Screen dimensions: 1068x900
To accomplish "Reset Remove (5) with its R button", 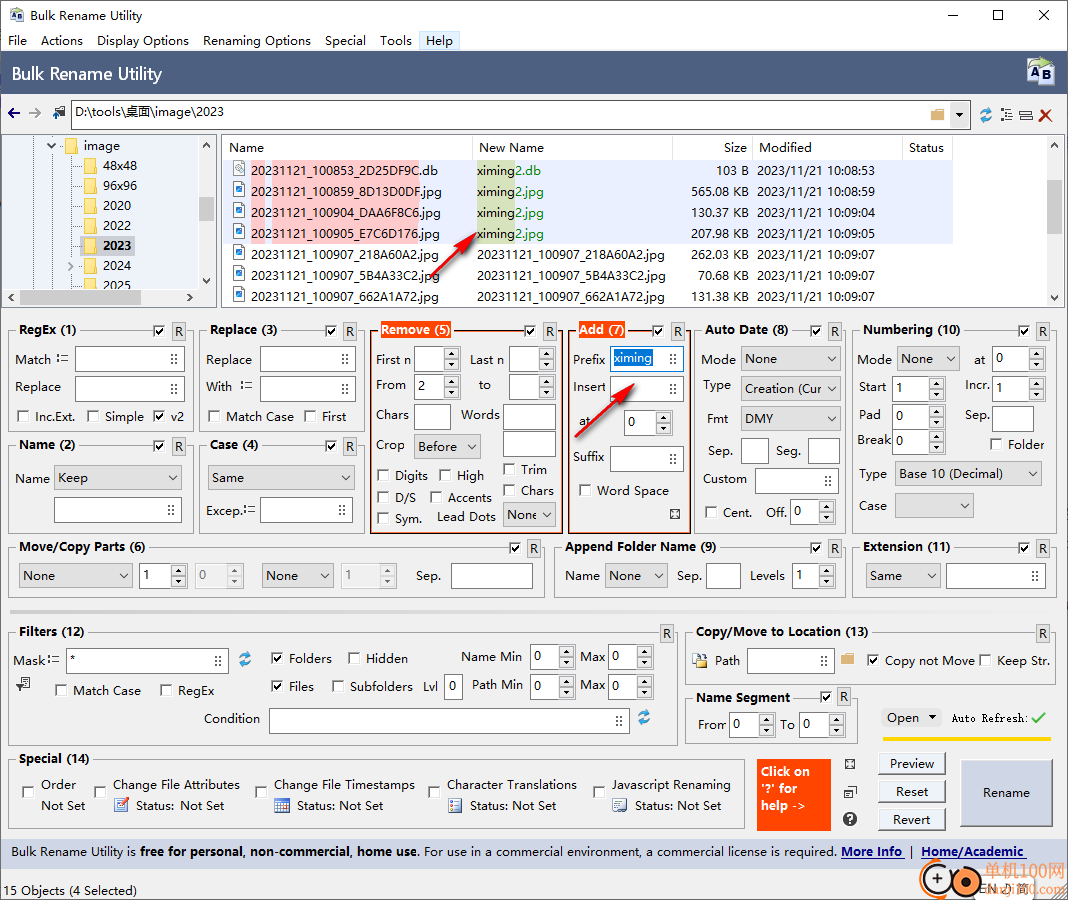I will (x=550, y=331).
